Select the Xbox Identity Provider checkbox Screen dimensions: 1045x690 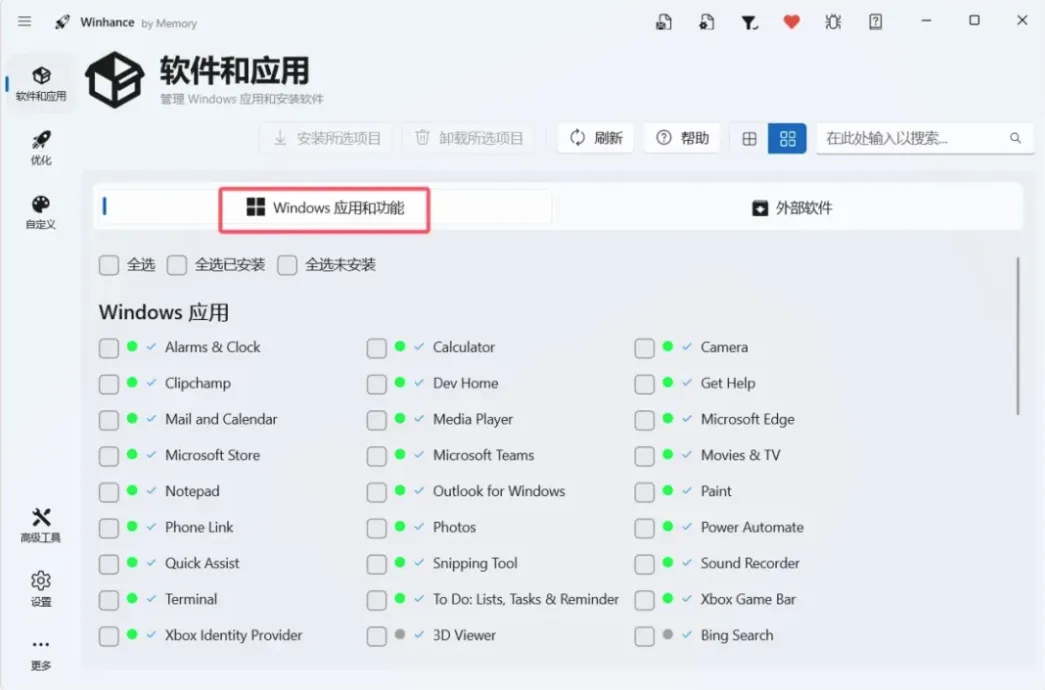pyautogui.click(x=109, y=636)
